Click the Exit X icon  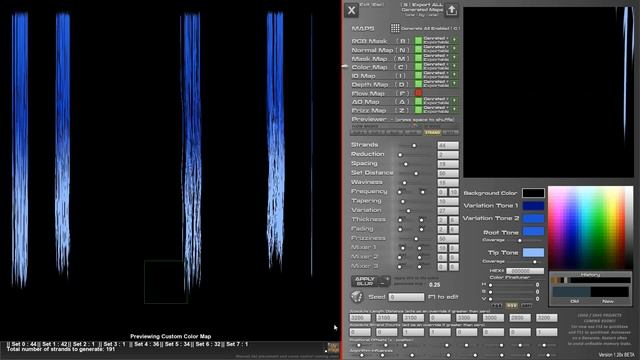point(351,10)
